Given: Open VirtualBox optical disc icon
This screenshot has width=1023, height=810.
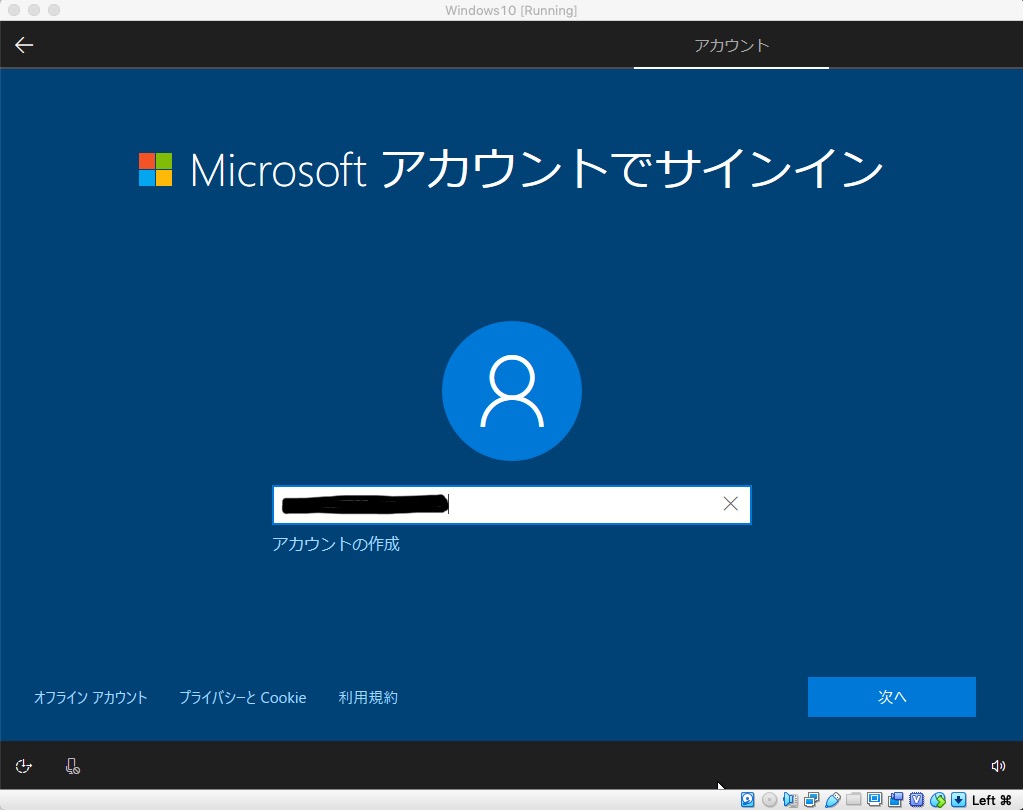Looking at the screenshot, I should click(x=769, y=800).
